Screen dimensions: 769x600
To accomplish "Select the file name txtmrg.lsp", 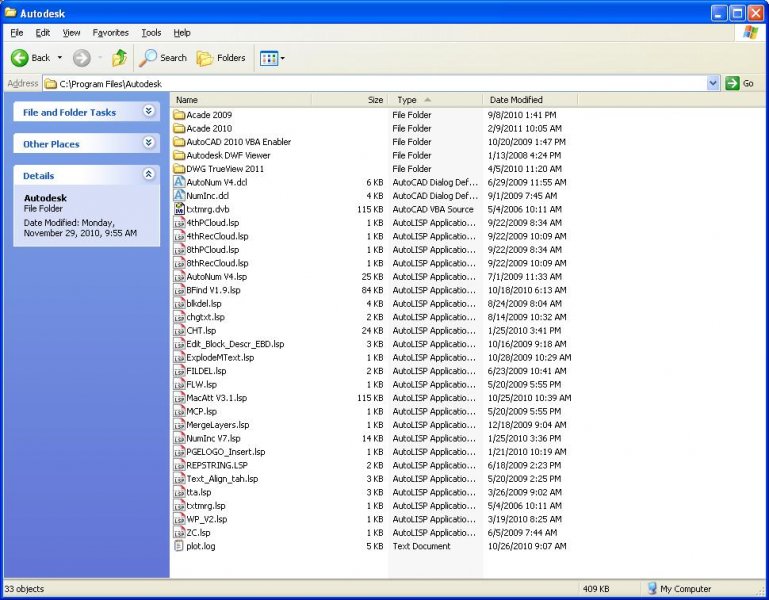I will (x=206, y=506).
